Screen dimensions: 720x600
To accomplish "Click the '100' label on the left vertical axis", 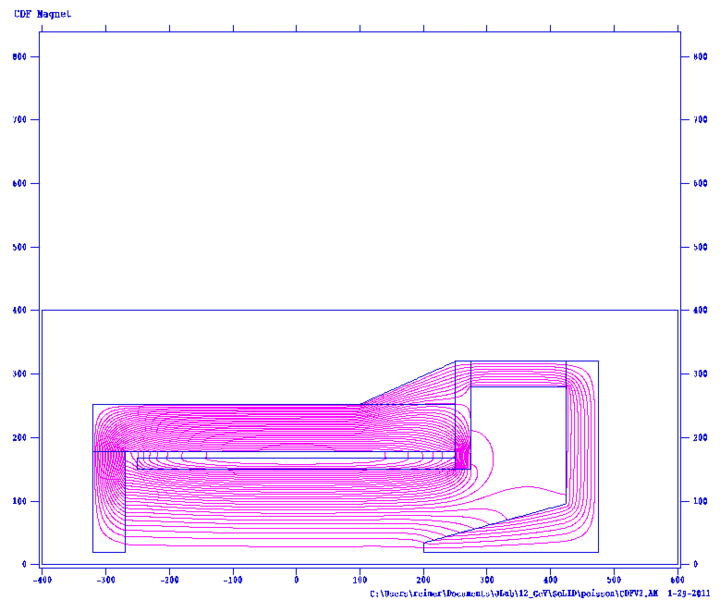I will [20, 501].
